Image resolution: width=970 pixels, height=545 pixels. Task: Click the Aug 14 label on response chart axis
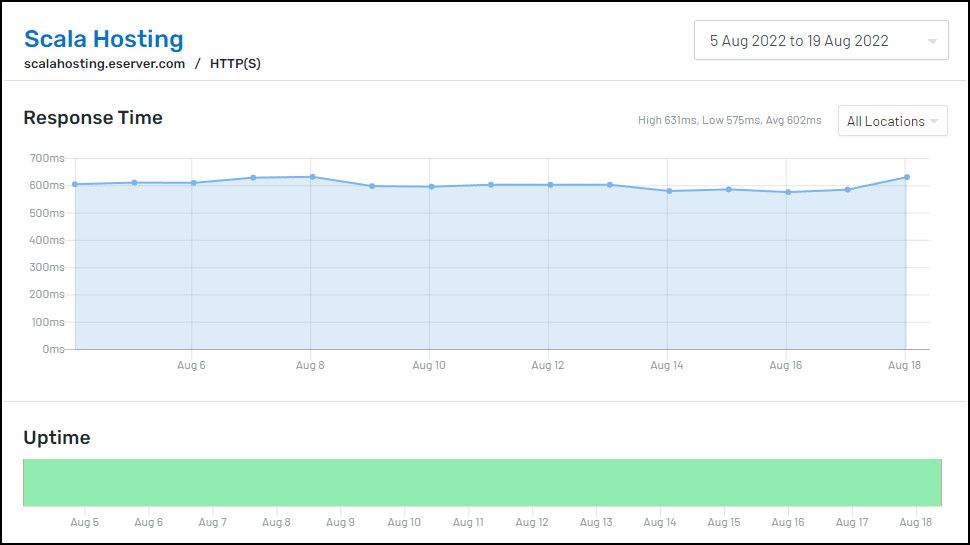pos(667,366)
